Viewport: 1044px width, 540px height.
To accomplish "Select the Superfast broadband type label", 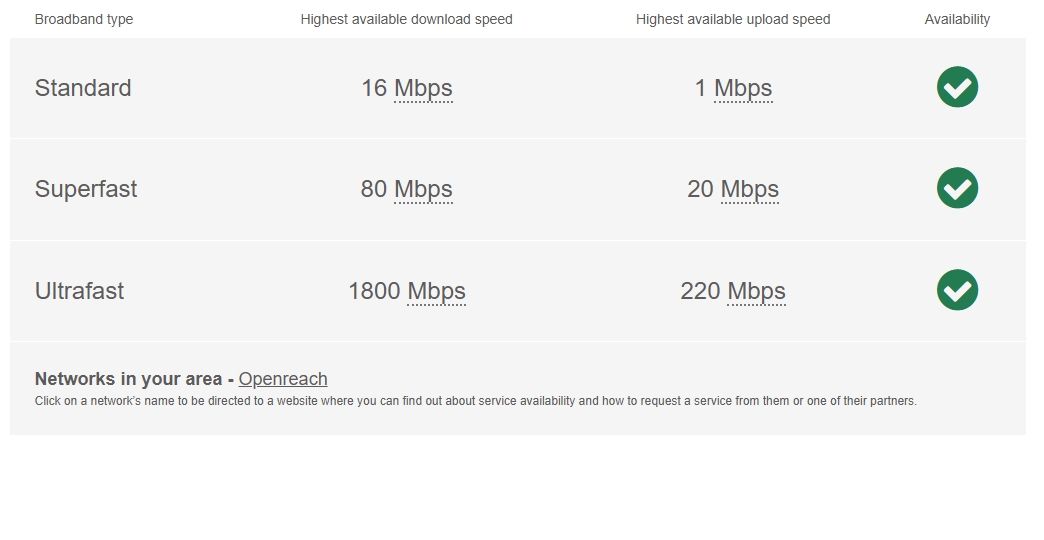I will tap(86, 190).
